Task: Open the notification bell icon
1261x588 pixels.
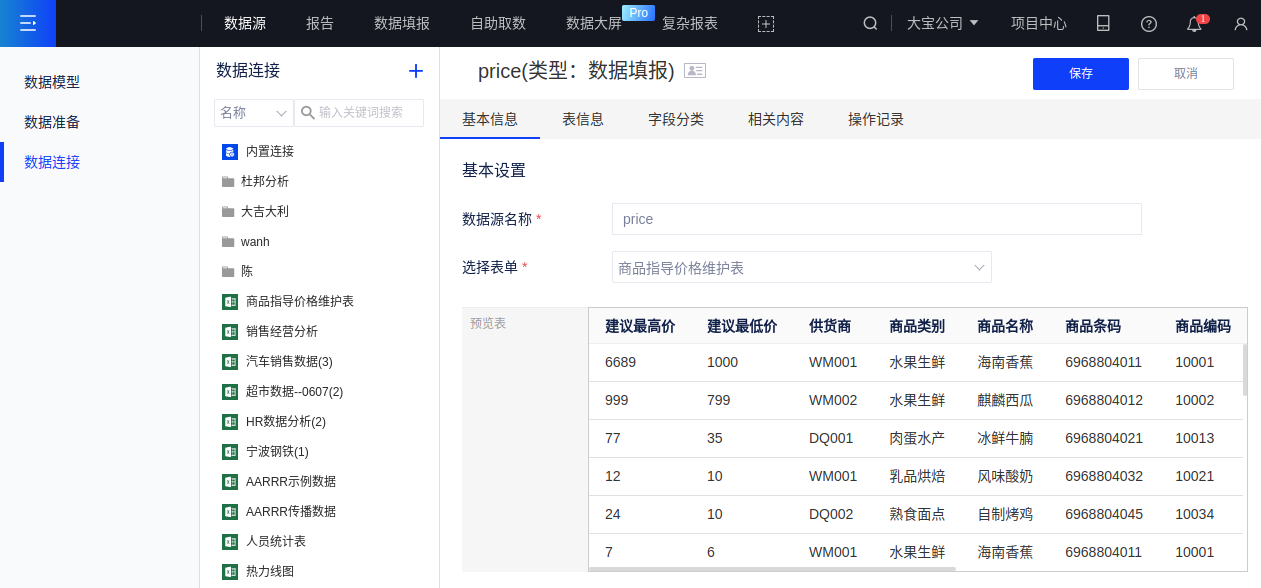Action: 1194,24
